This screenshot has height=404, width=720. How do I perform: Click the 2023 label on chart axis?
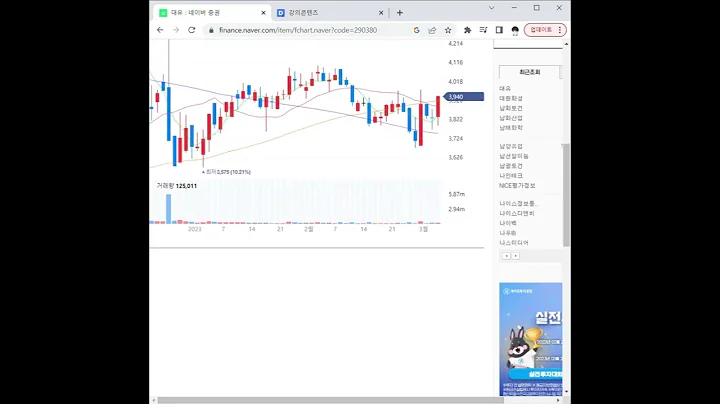(195, 229)
